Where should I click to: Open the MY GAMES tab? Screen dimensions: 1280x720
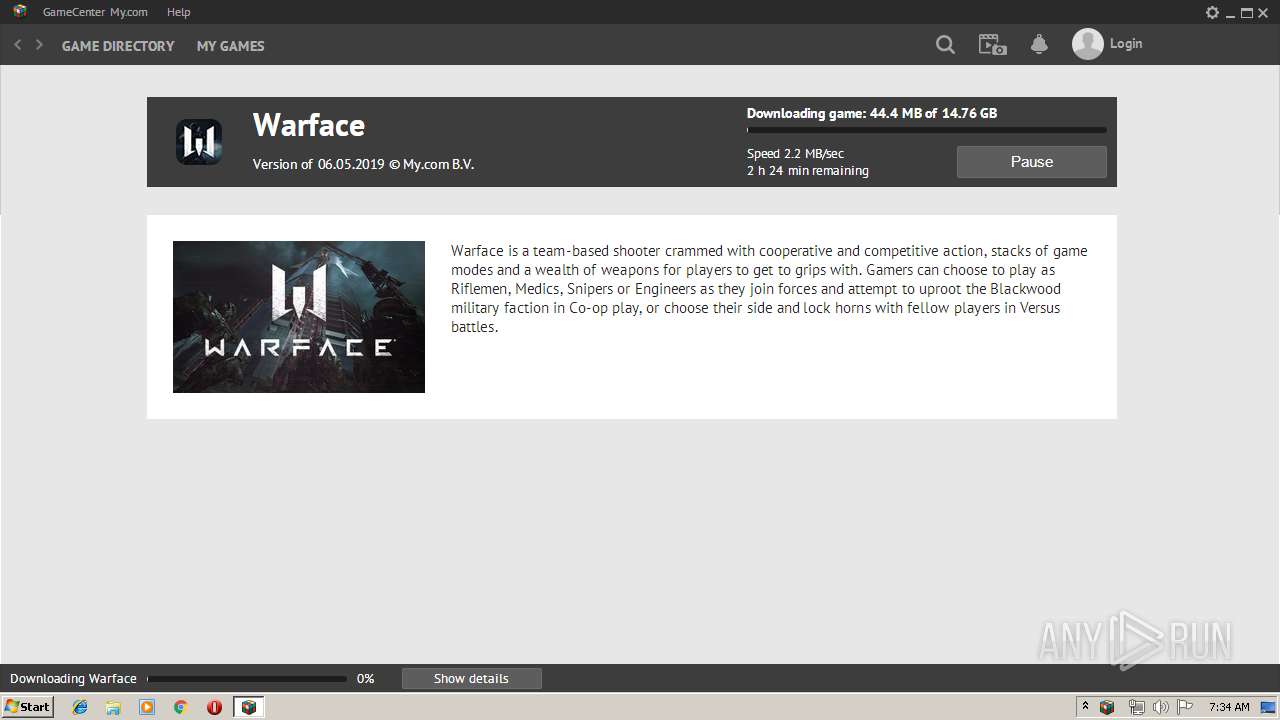tap(231, 46)
